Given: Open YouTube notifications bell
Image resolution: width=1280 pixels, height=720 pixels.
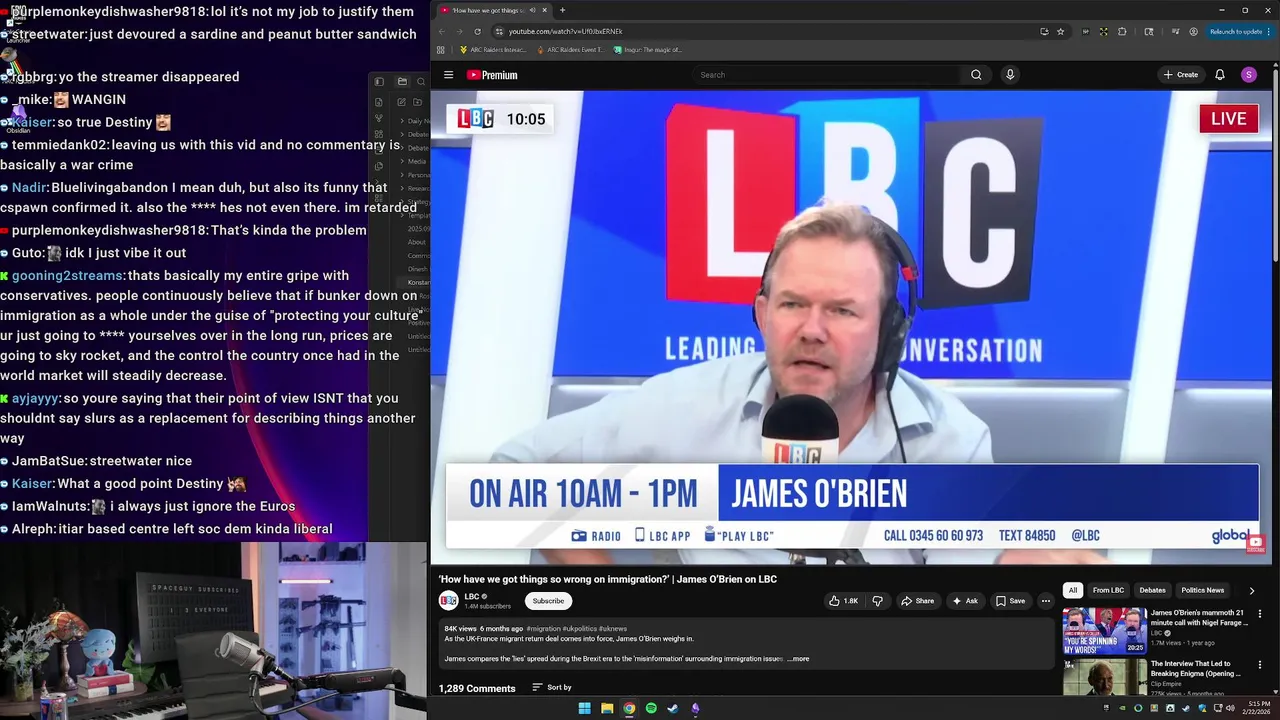Looking at the screenshot, I should point(1220,75).
